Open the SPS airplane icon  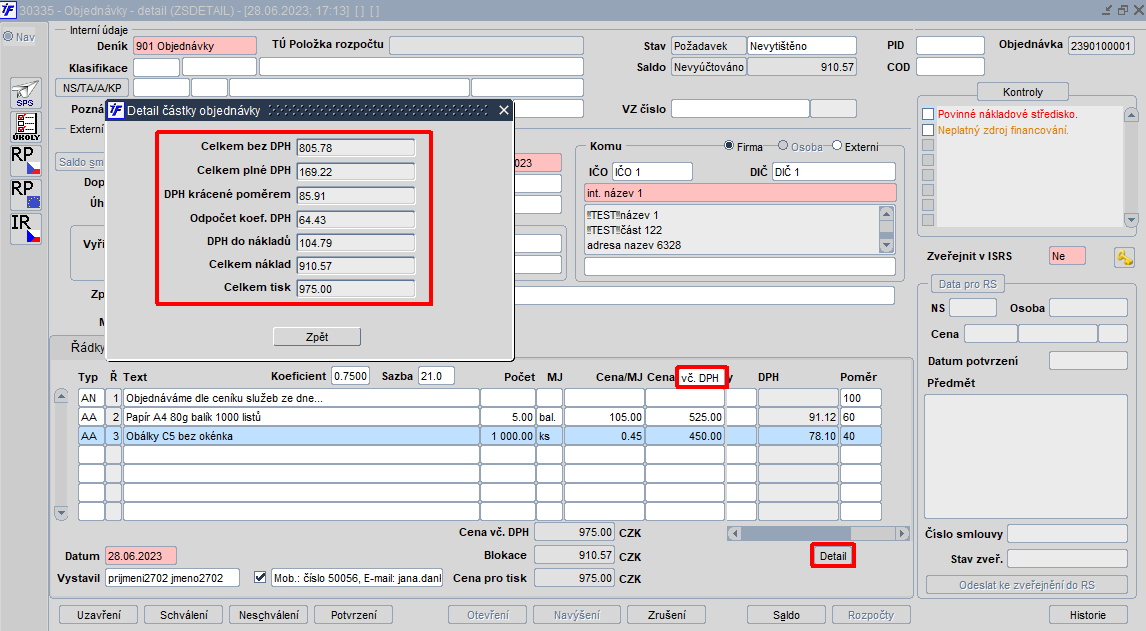click(25, 94)
